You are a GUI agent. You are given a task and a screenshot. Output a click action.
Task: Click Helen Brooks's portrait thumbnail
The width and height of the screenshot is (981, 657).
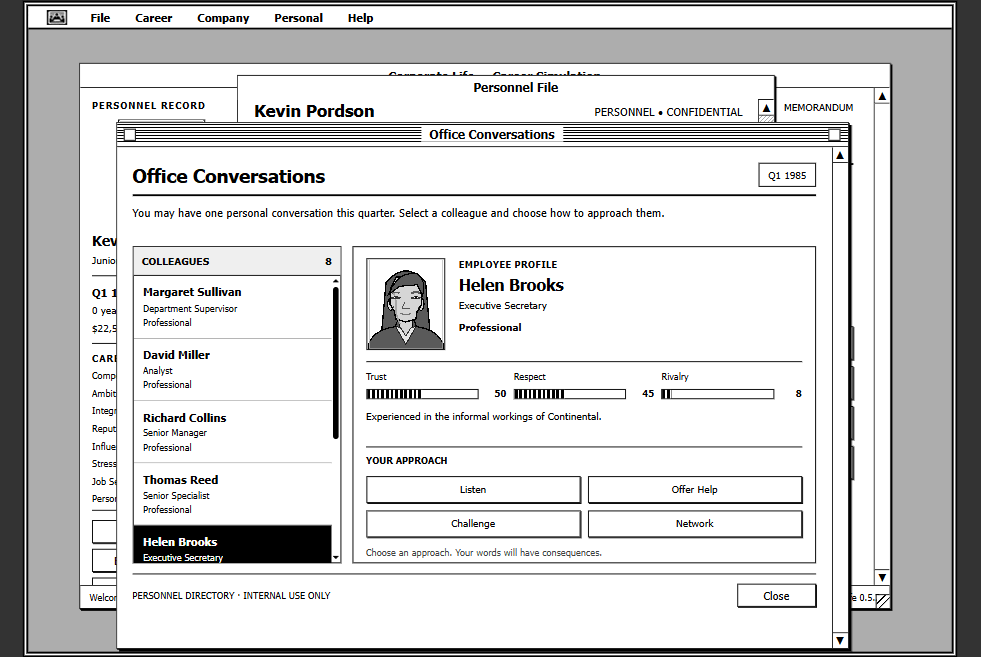click(x=405, y=303)
